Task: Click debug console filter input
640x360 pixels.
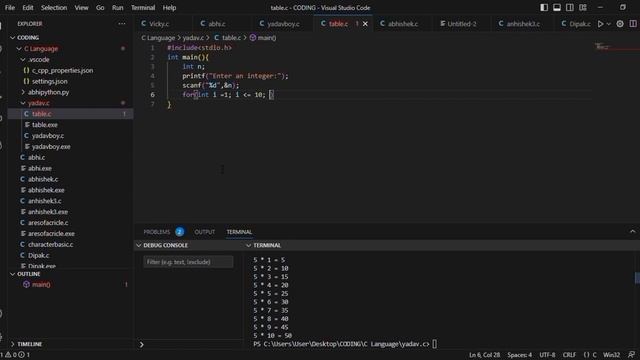Action: pyautogui.click(x=188, y=262)
